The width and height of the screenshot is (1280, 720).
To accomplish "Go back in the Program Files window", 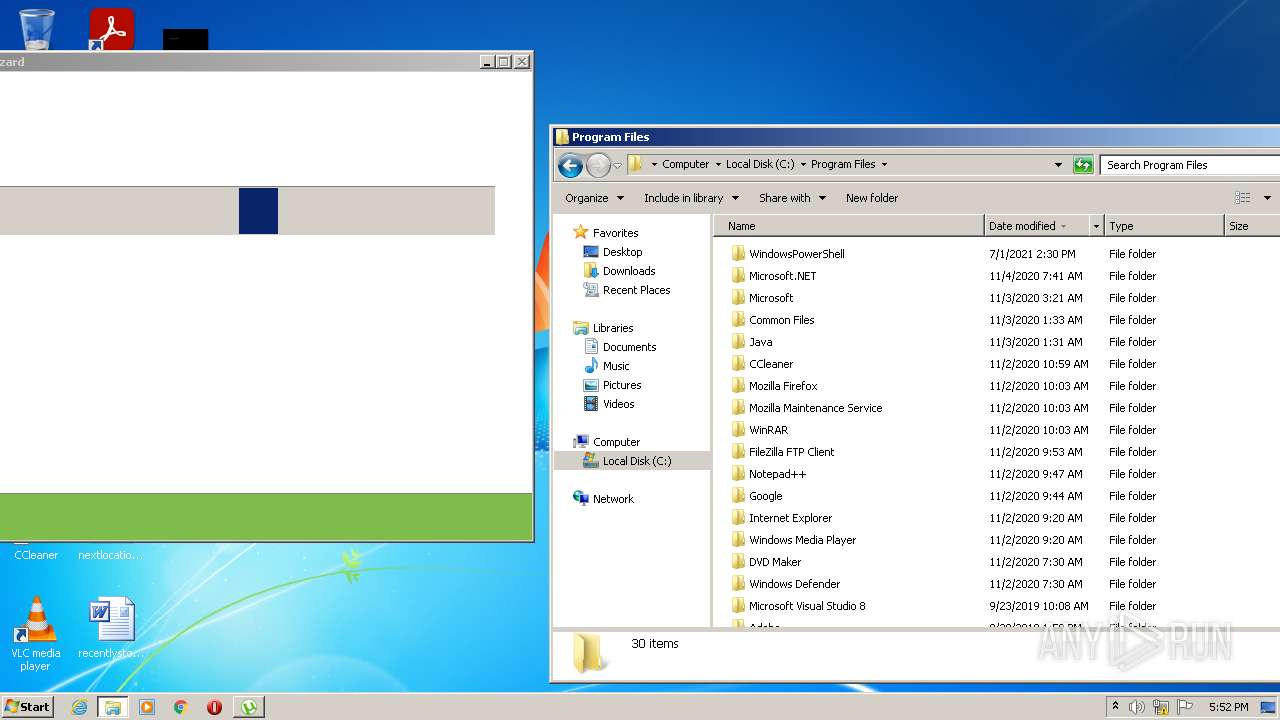I will (570, 165).
